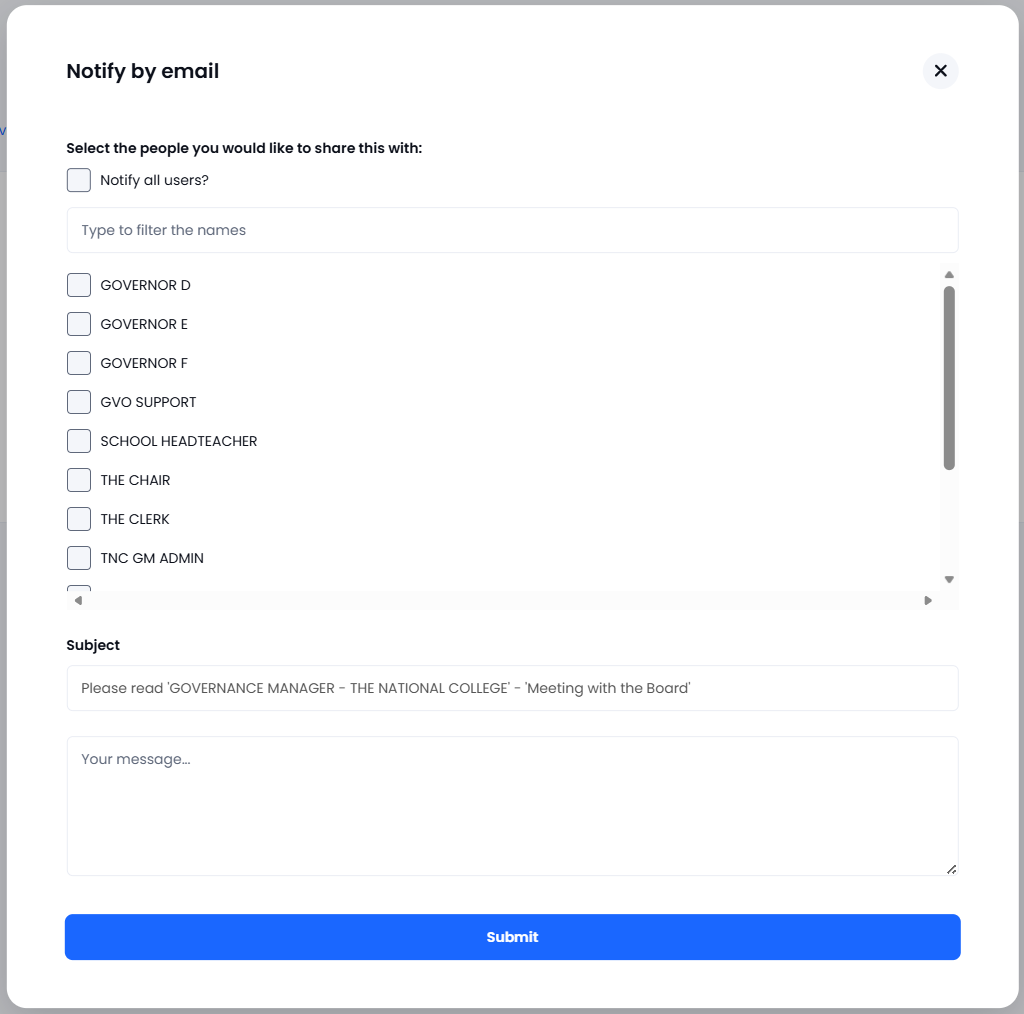The width and height of the screenshot is (1024, 1014).
Task: Click the horizontal scroll right arrow
Action: click(927, 601)
